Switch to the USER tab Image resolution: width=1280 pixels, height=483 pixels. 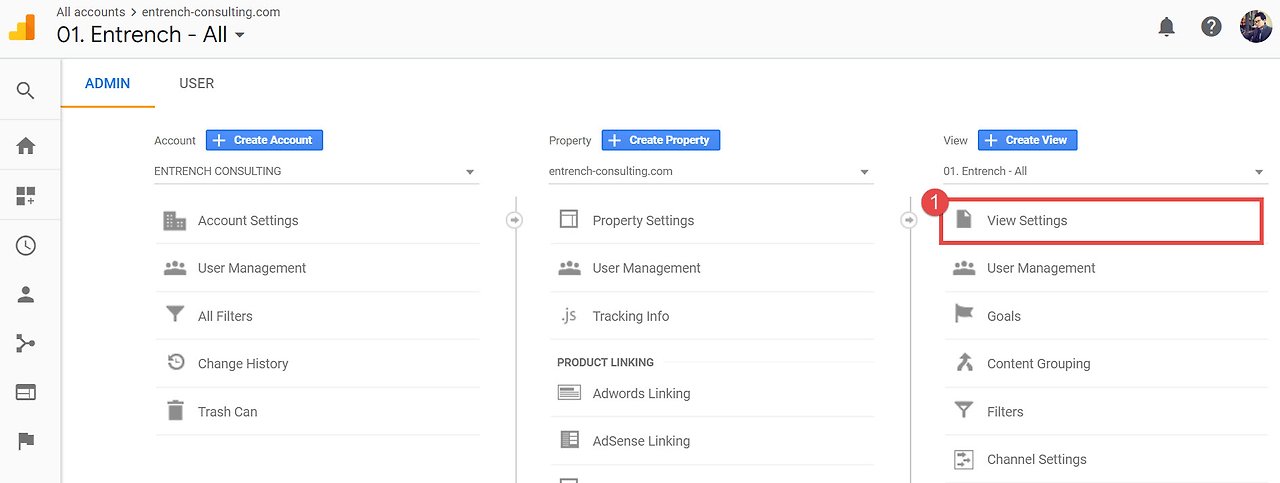(196, 83)
